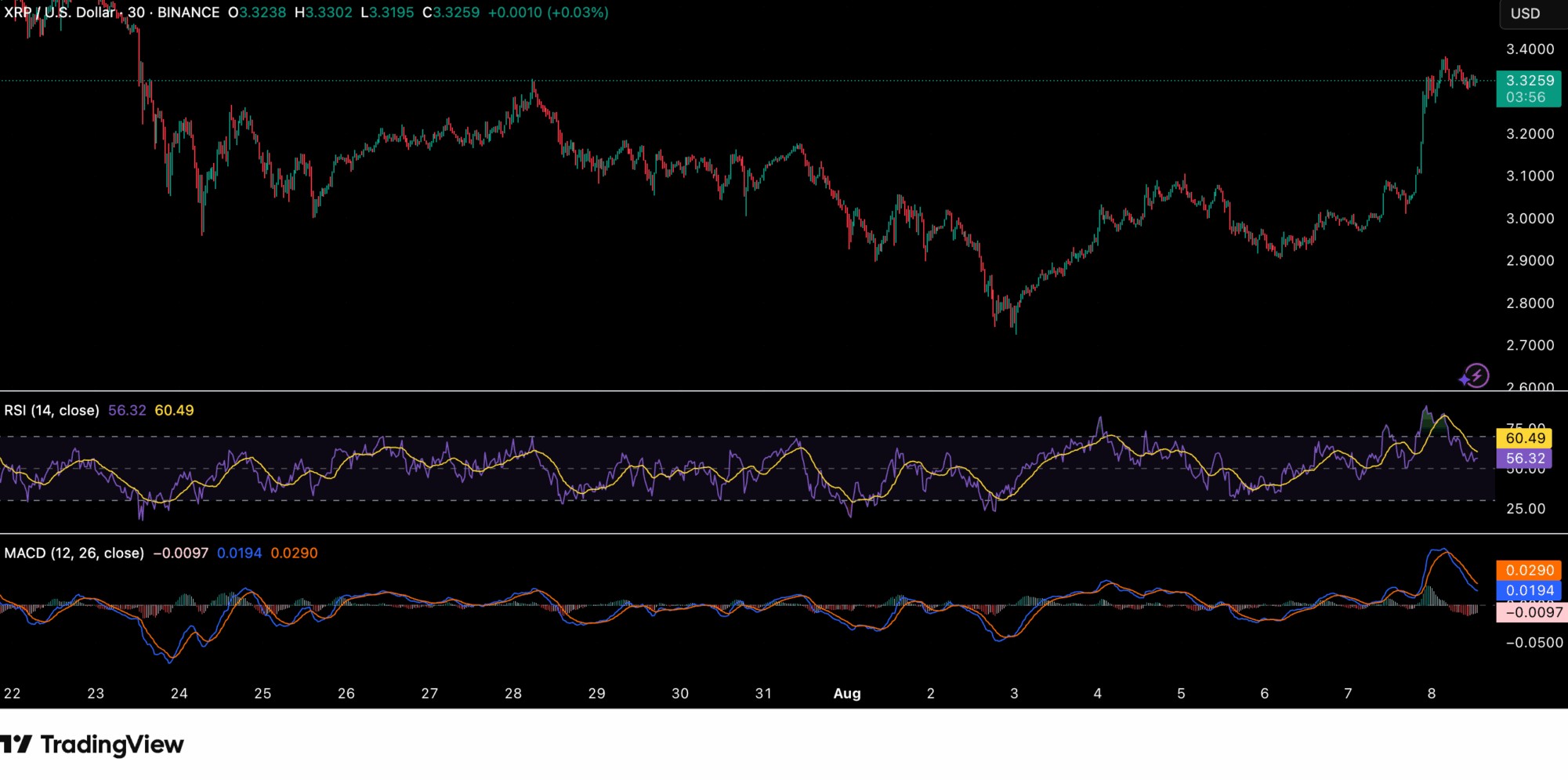1568x780 pixels.
Task: Click the purple lightning bolt icon
Action: [x=1475, y=376]
